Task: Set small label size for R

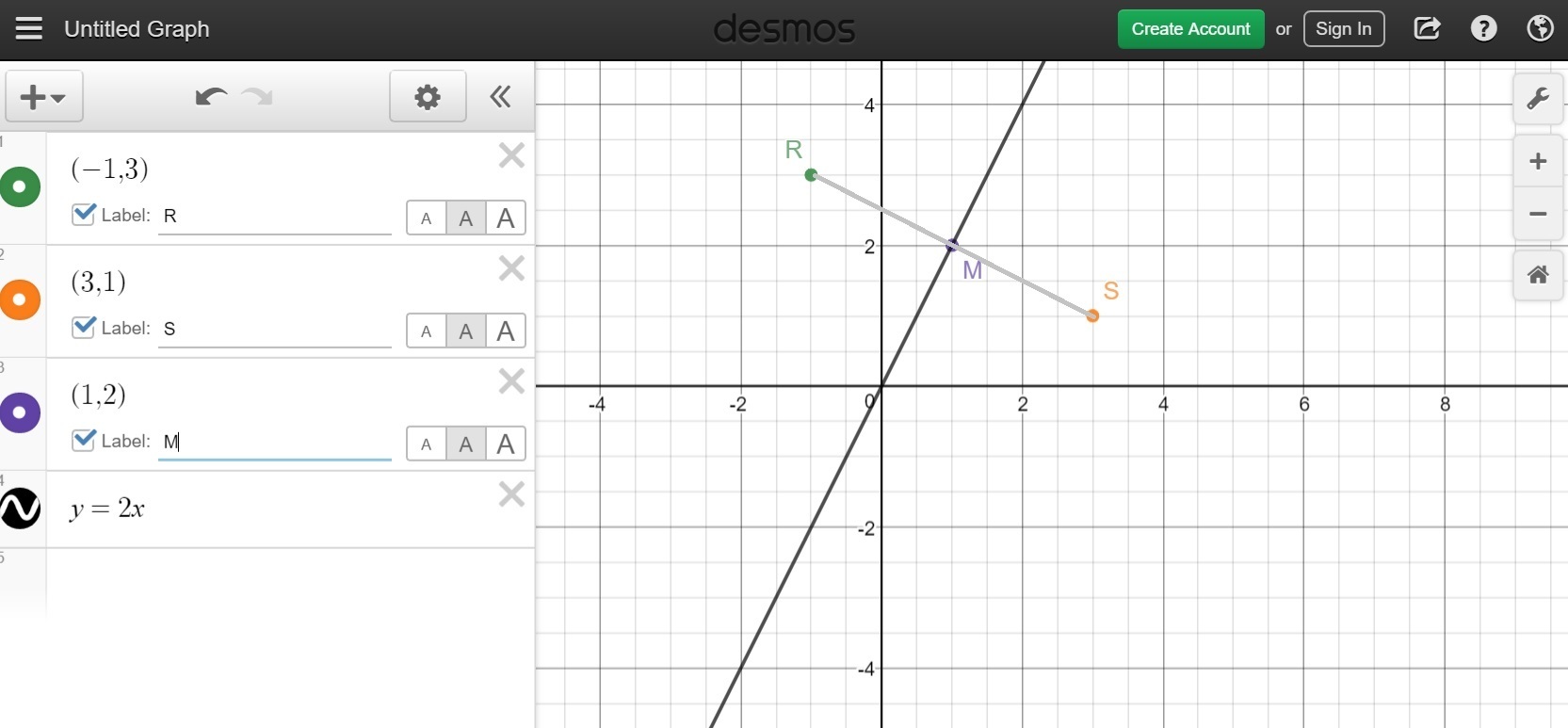Action: 427,218
